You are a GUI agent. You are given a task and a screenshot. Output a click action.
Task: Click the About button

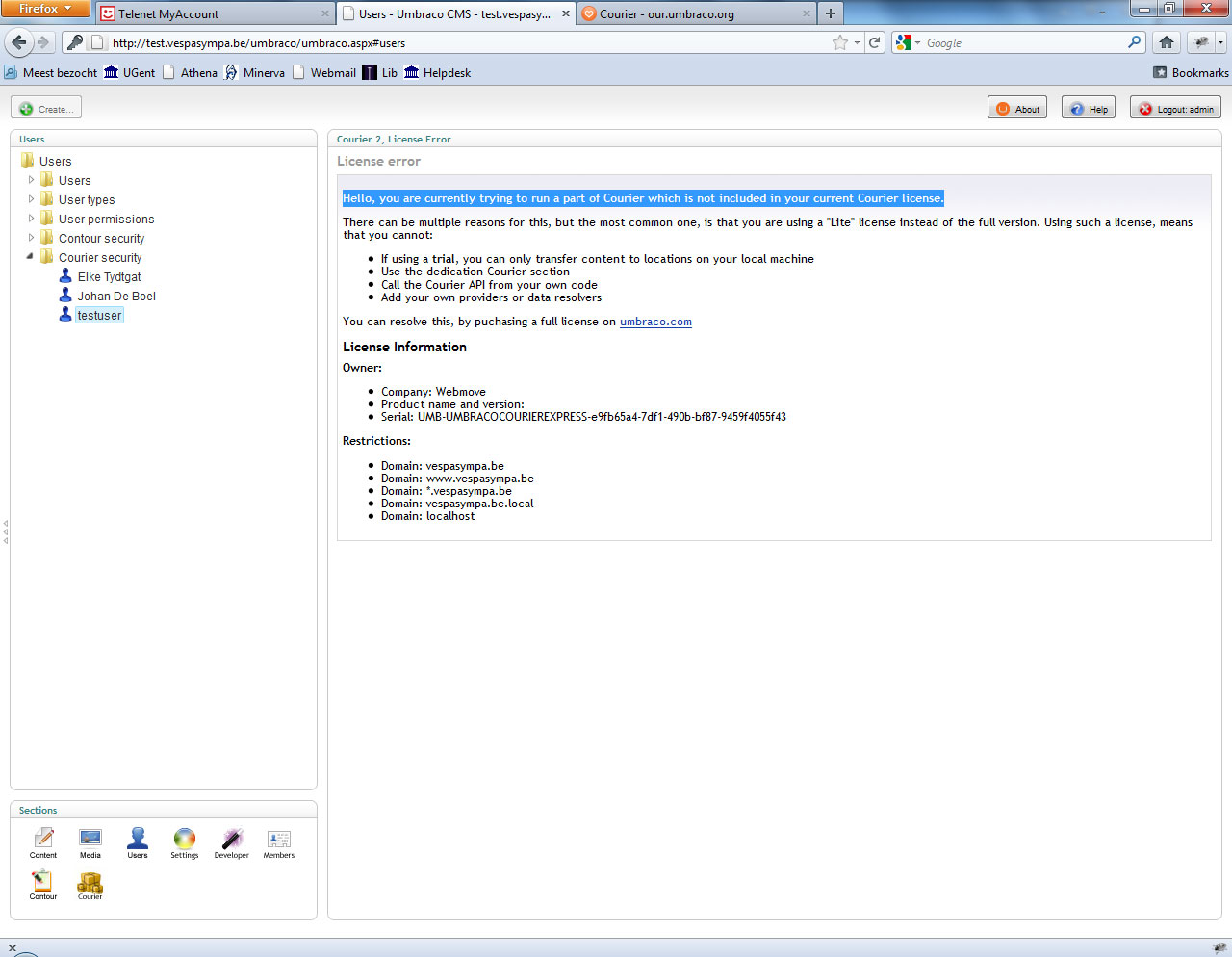tap(1017, 108)
